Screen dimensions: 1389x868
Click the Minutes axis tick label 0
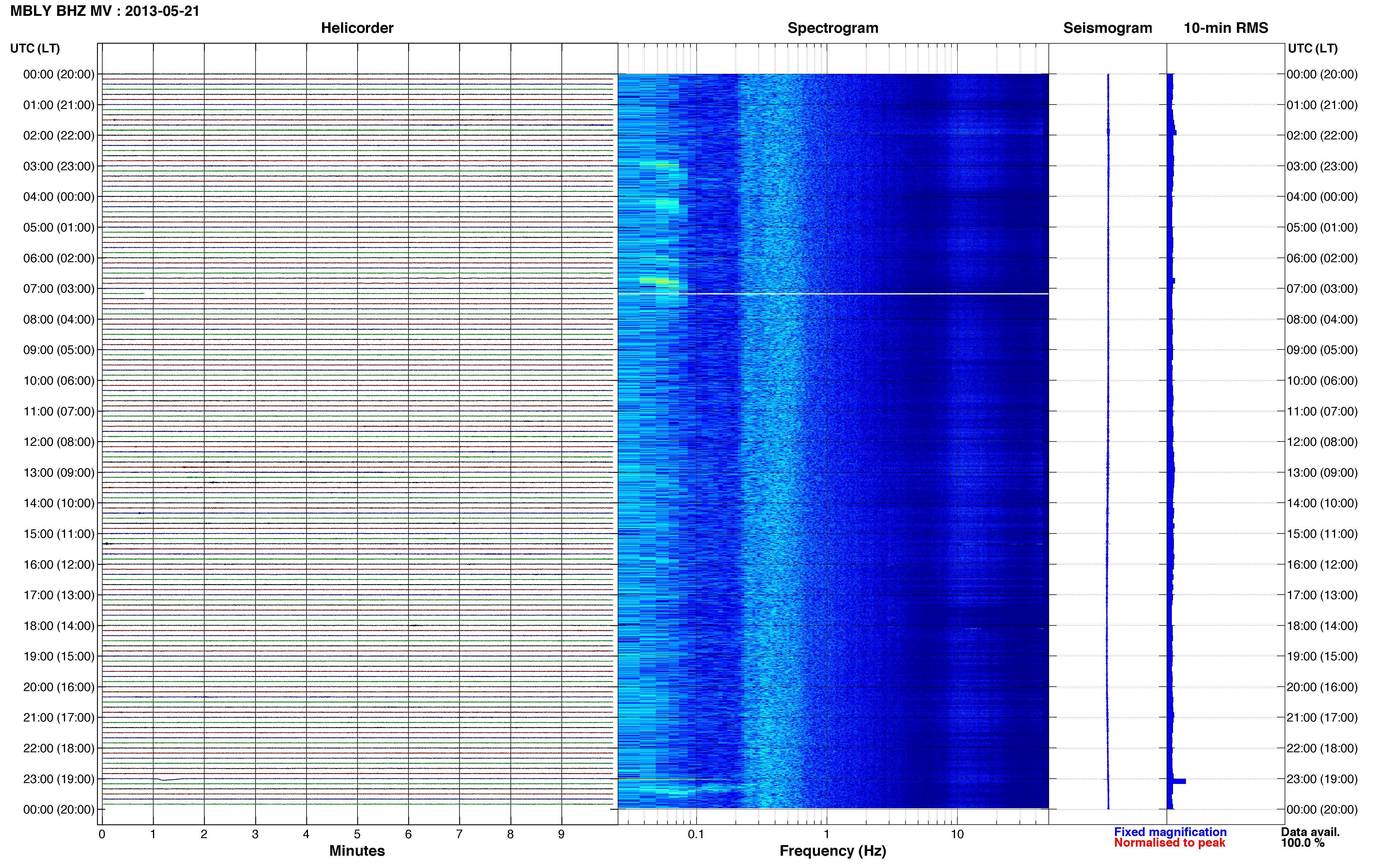pyautogui.click(x=102, y=835)
